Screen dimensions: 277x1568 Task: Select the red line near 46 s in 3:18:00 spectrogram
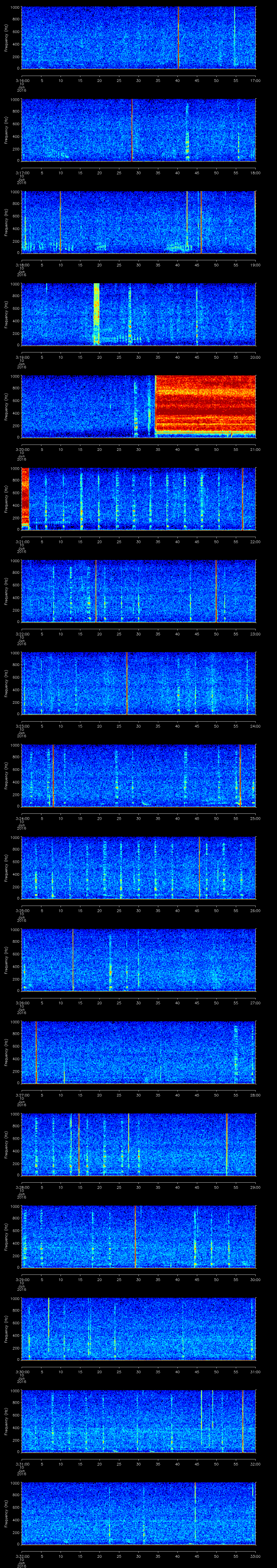point(202,222)
